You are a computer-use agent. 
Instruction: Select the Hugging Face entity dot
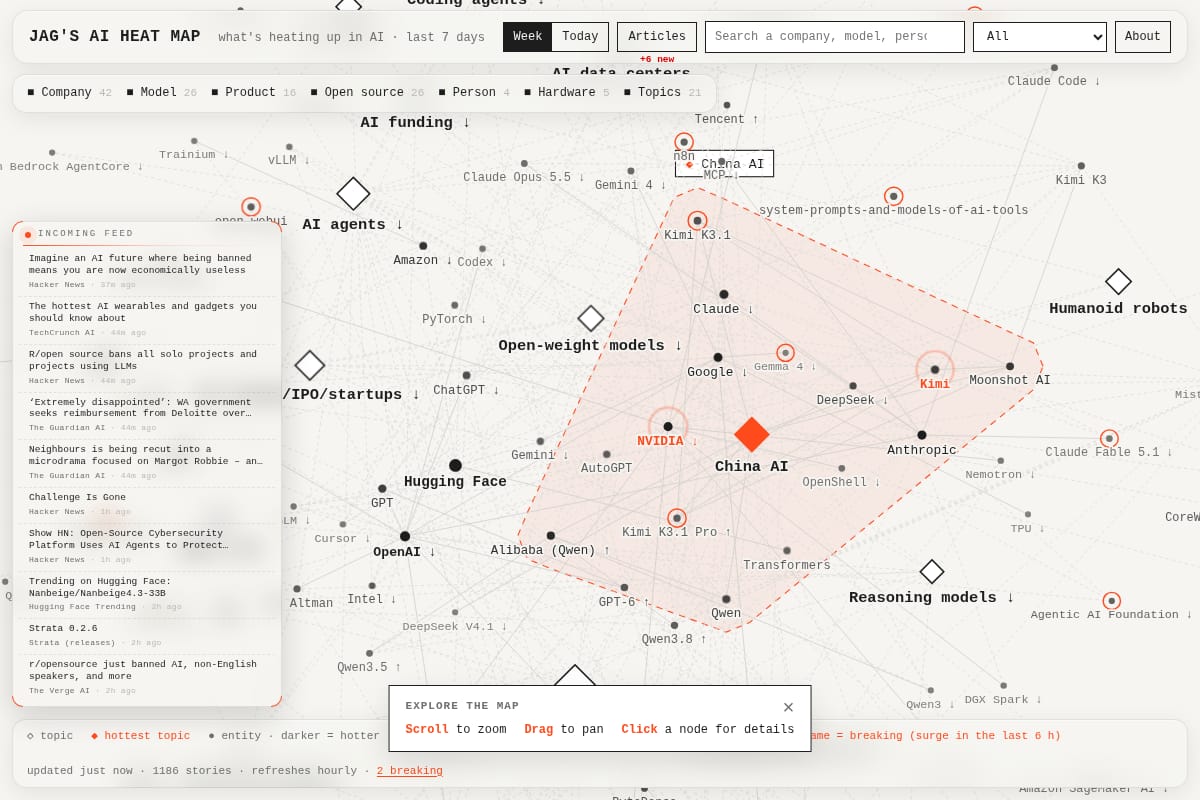pos(455,465)
